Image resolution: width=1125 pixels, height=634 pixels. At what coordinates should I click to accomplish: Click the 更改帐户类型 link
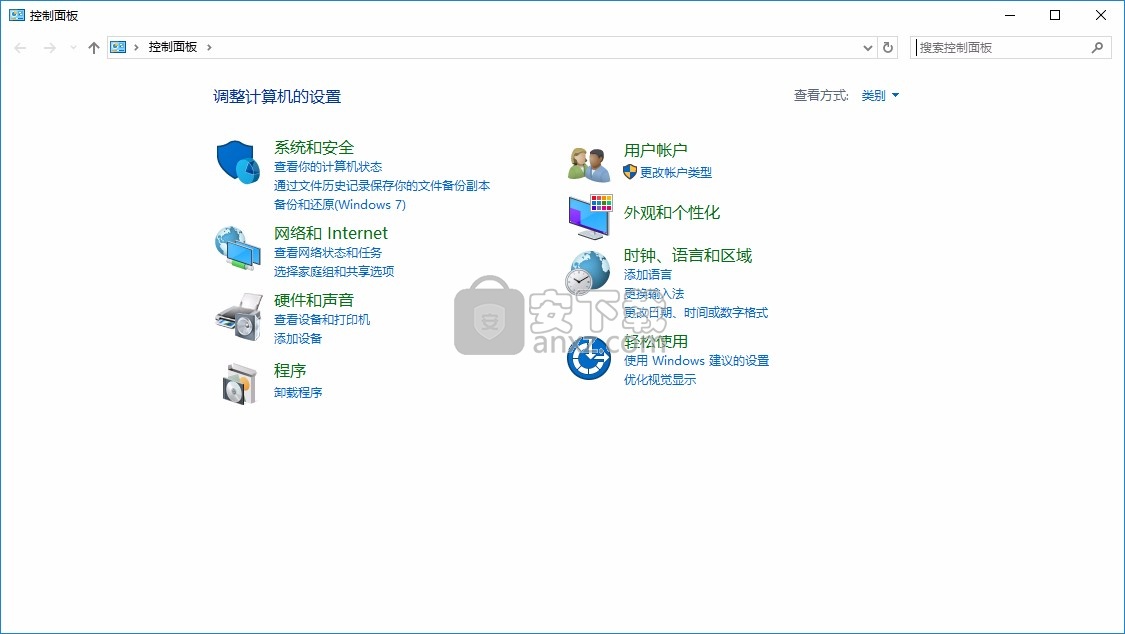[x=676, y=172]
